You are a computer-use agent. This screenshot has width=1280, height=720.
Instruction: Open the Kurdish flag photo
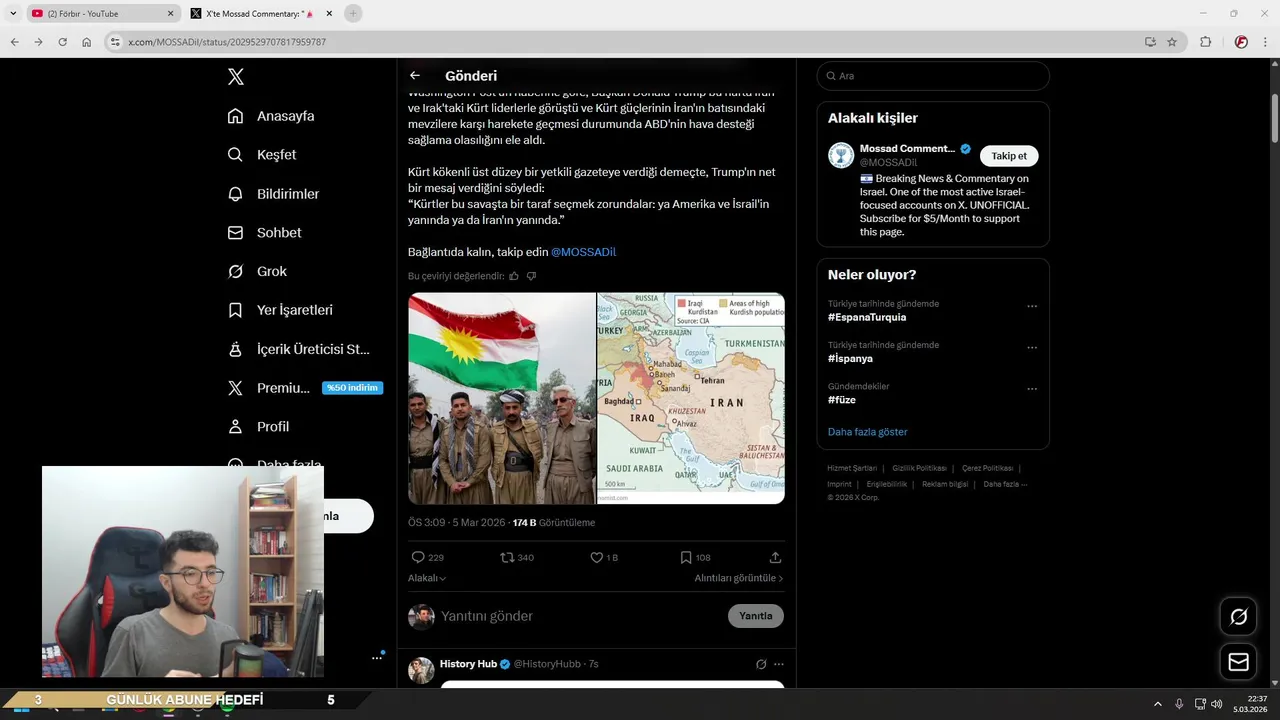(x=502, y=398)
